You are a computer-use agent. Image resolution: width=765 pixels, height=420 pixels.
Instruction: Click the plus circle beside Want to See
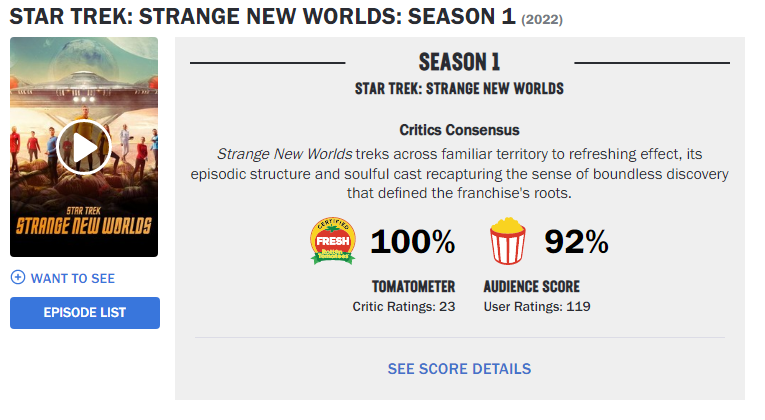pos(18,278)
